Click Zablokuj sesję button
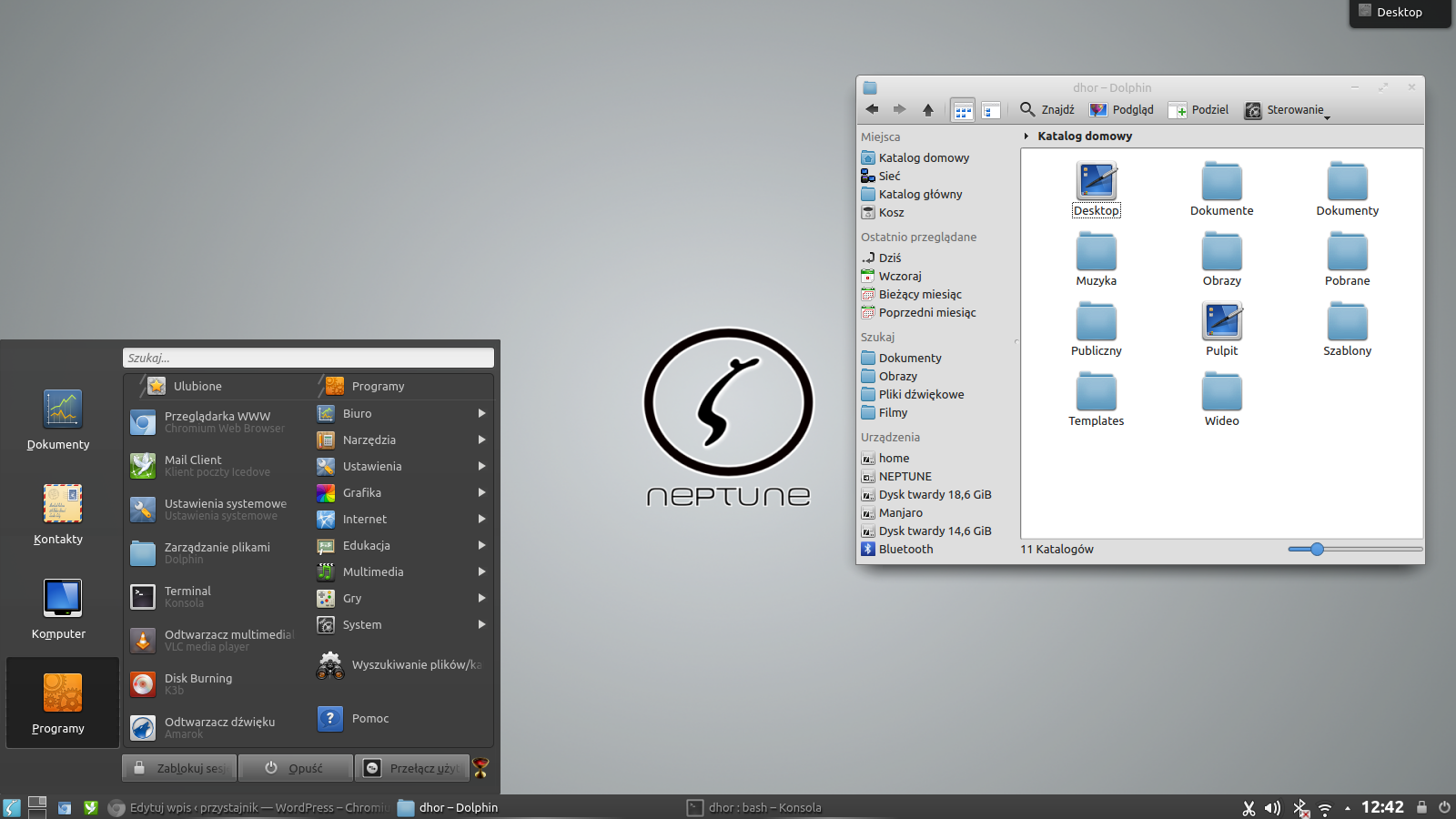 pos(179,768)
